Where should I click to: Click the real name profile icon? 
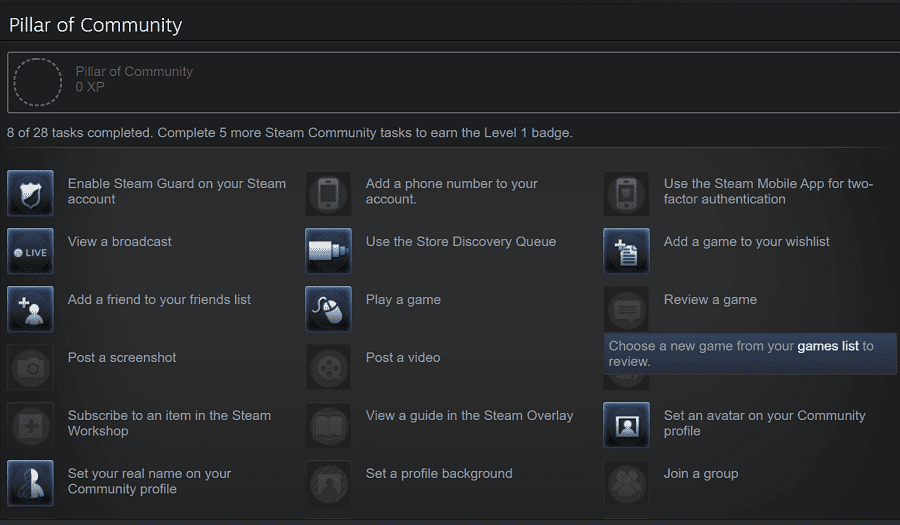pos(30,483)
